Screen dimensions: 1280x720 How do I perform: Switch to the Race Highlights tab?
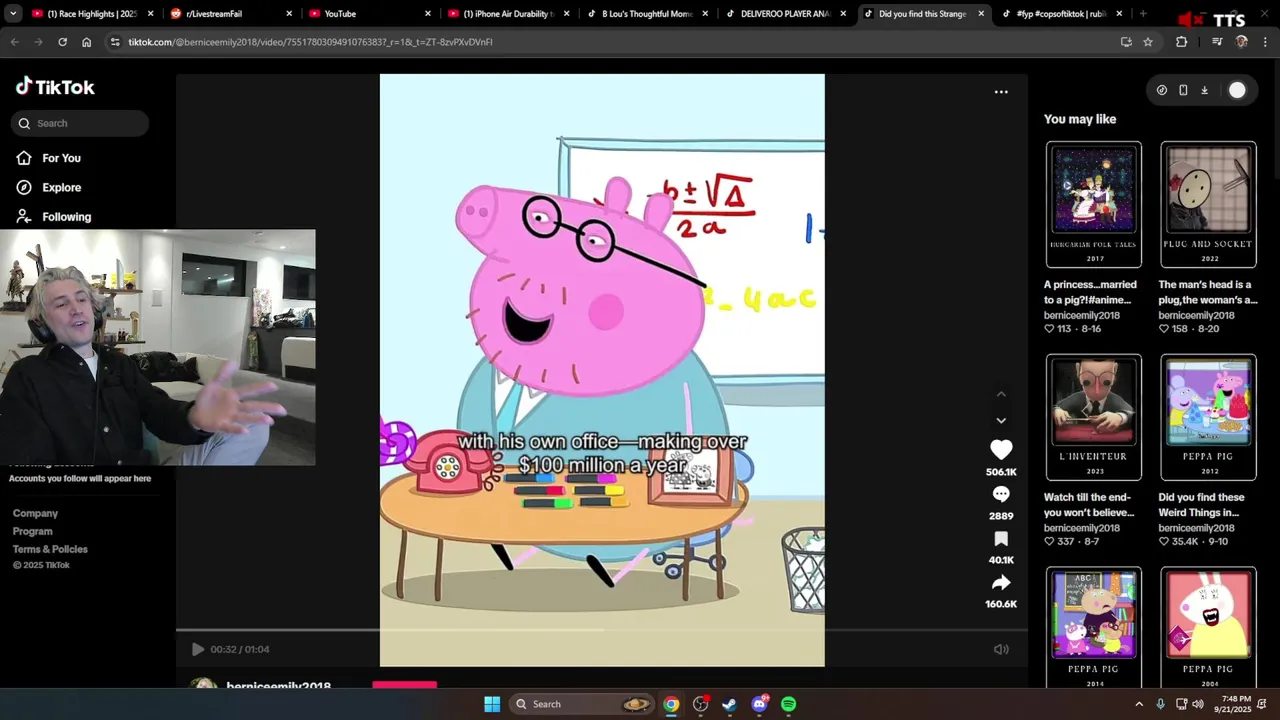pos(92,14)
